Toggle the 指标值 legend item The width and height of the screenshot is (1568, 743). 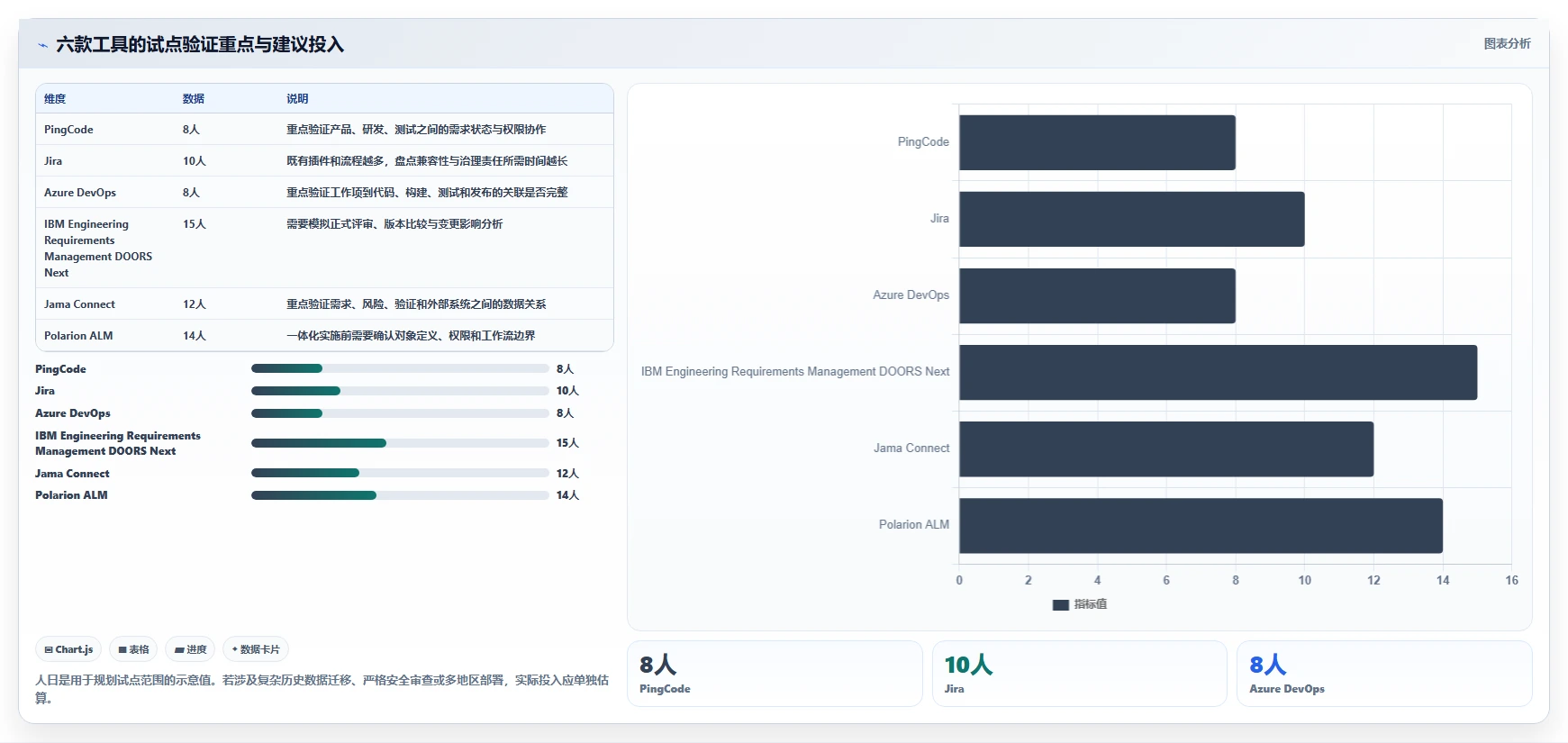(1079, 604)
